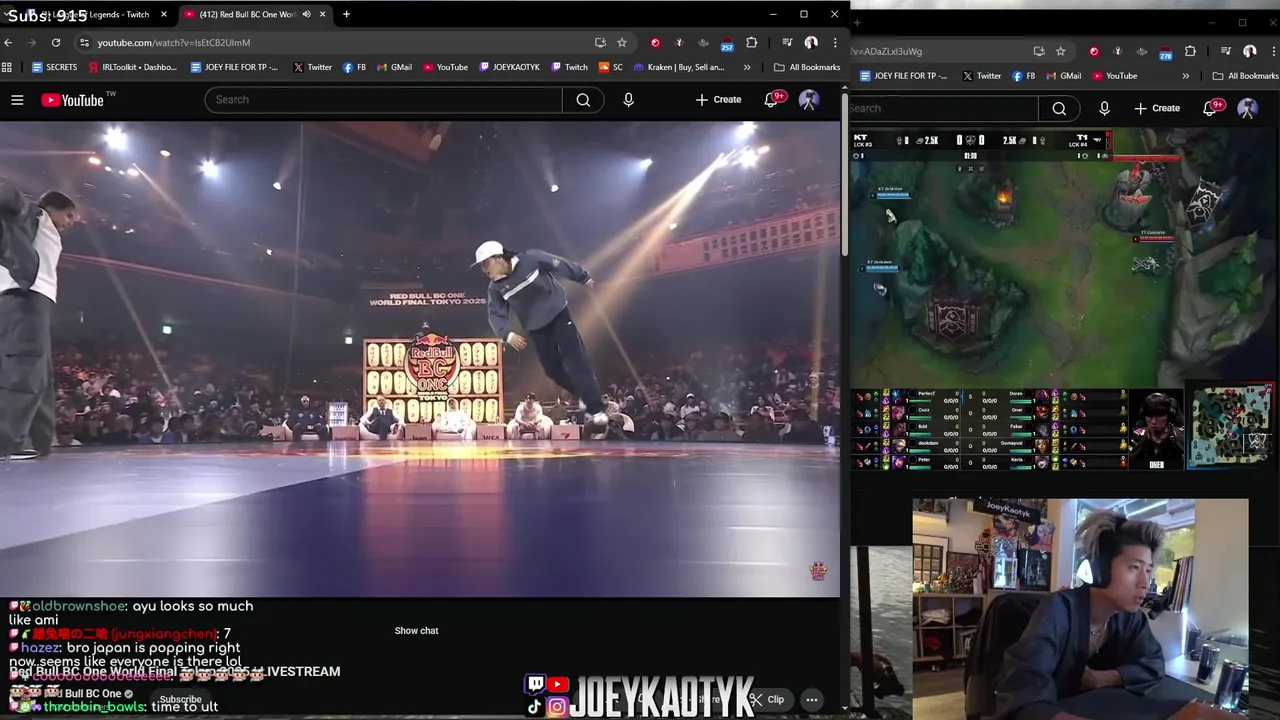Open YouTube guide hamburger menu in left window

[17, 100]
